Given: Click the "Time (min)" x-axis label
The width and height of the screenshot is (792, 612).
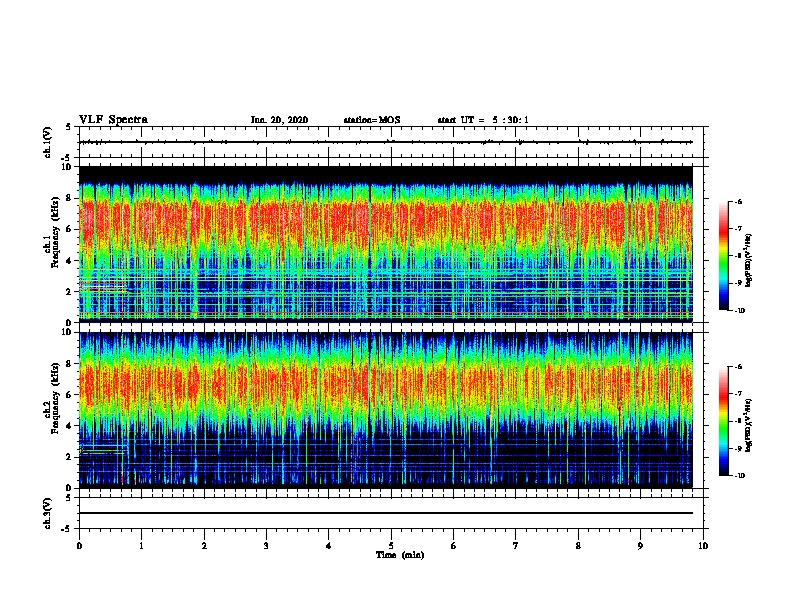Looking at the screenshot, I should tap(400, 555).
